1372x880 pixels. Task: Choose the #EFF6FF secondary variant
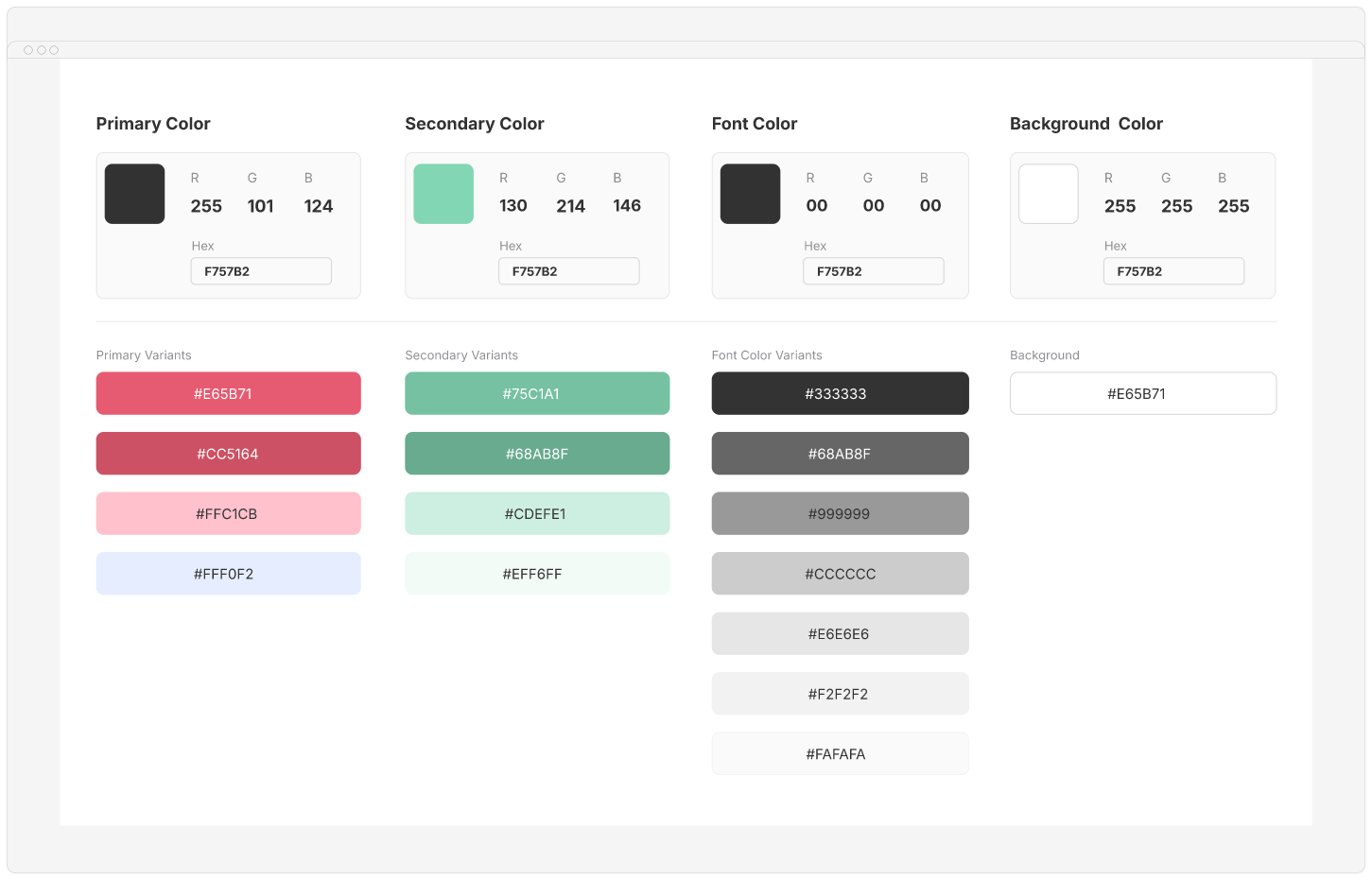[x=537, y=574]
